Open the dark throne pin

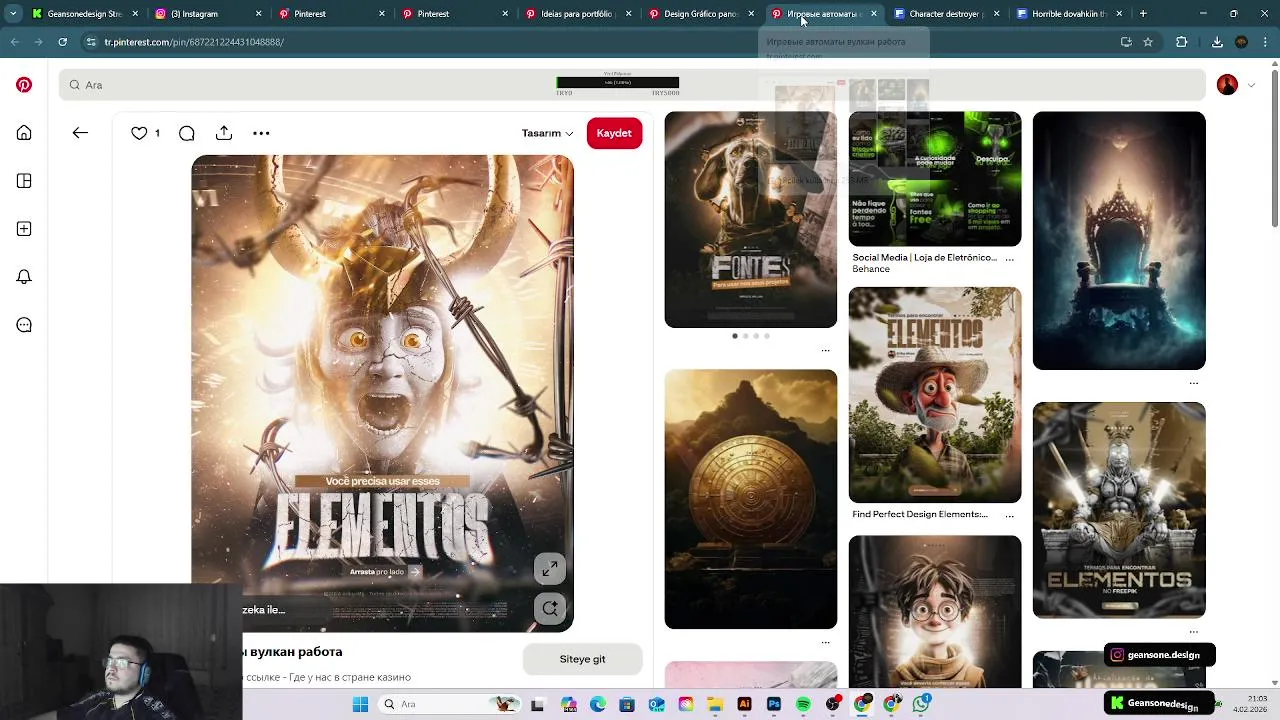(x=1119, y=240)
